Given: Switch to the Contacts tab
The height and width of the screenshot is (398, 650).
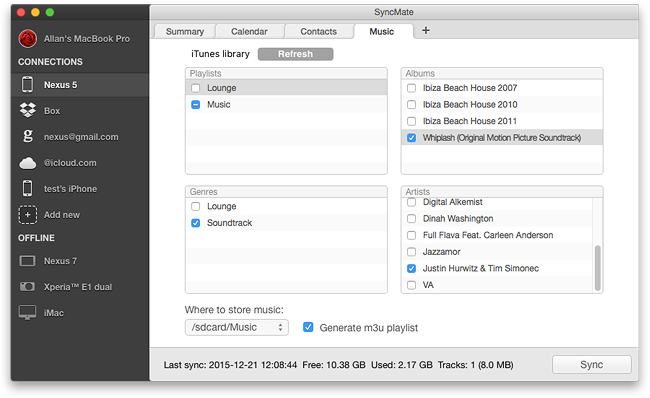Looking at the screenshot, I should (318, 32).
